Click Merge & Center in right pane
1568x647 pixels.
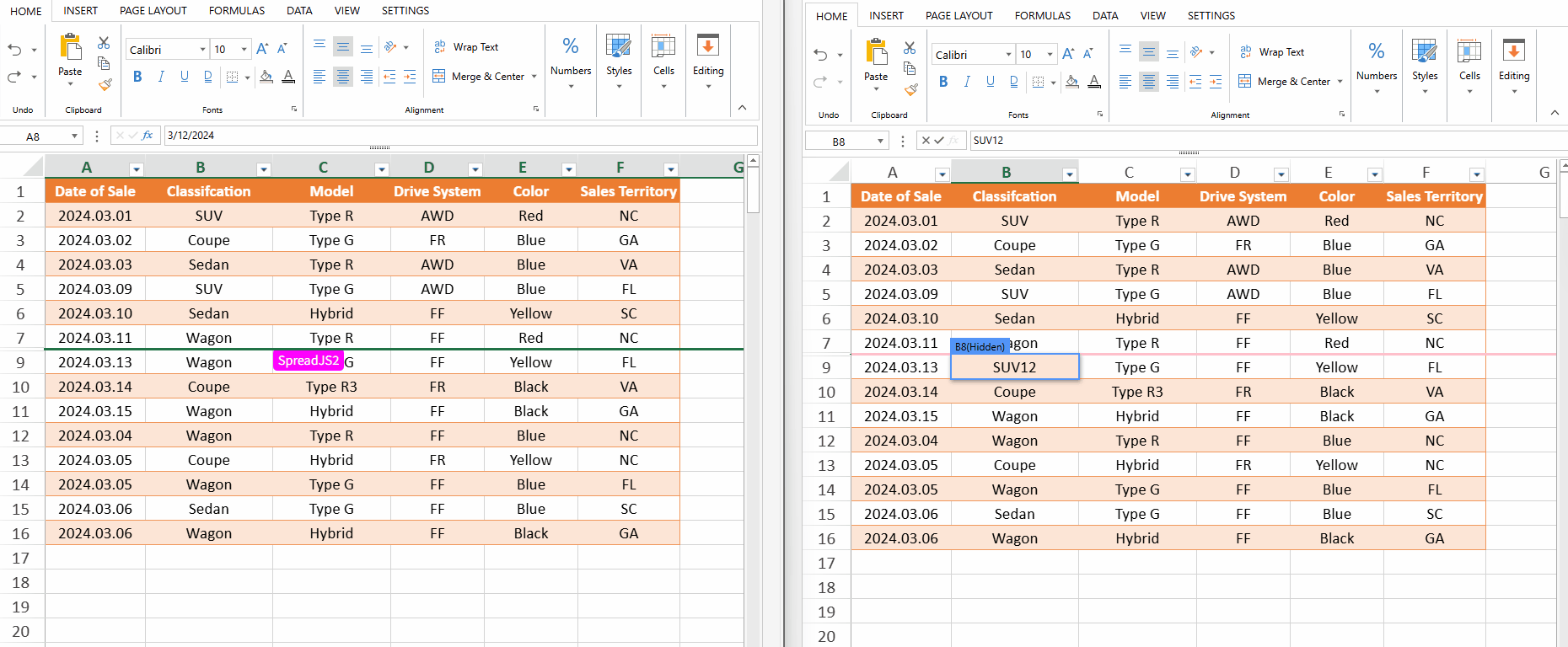1284,82
